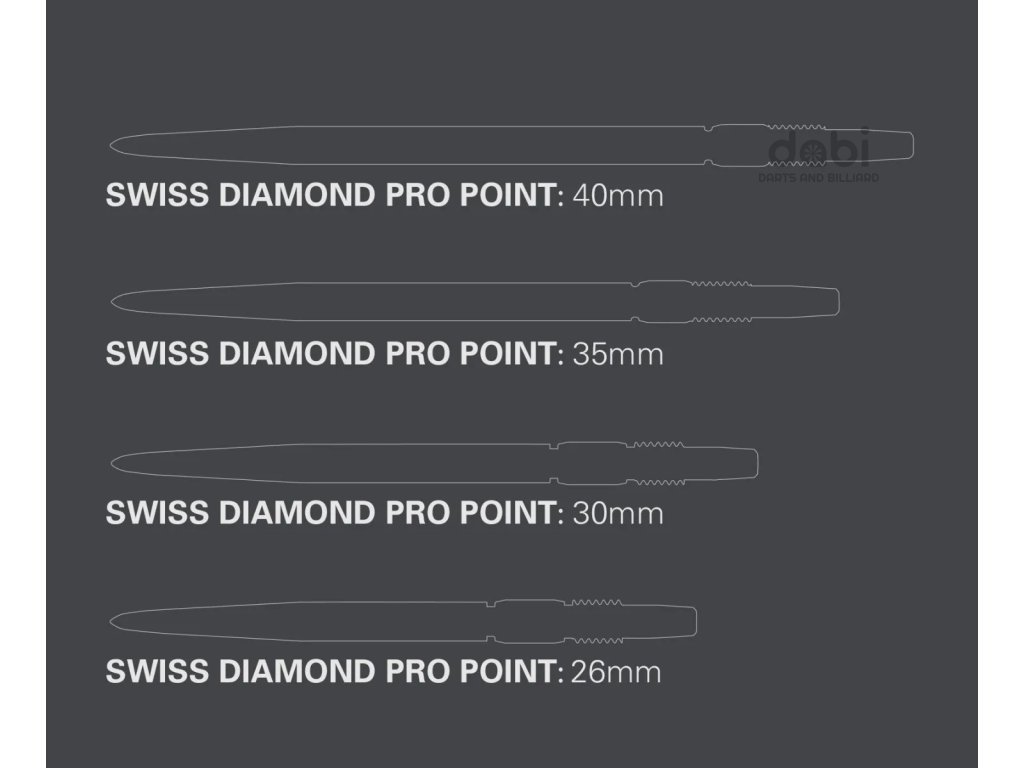Click the sharp tip of the 30mm point
Screen dimensions: 1024x768
point(113,462)
